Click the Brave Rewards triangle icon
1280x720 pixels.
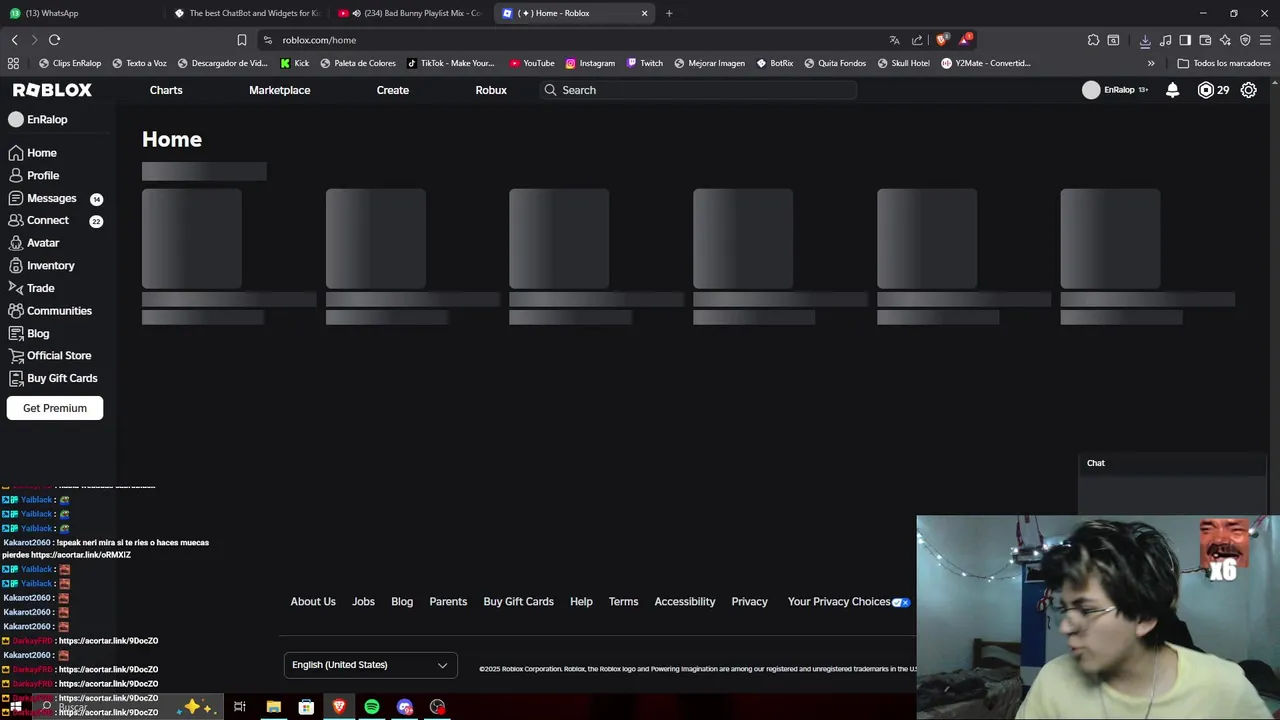click(965, 40)
